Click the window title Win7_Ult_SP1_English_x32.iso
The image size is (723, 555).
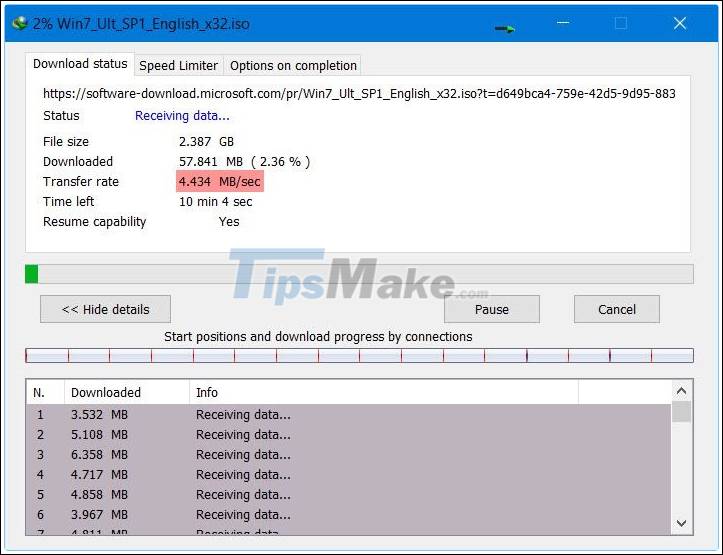point(154,24)
